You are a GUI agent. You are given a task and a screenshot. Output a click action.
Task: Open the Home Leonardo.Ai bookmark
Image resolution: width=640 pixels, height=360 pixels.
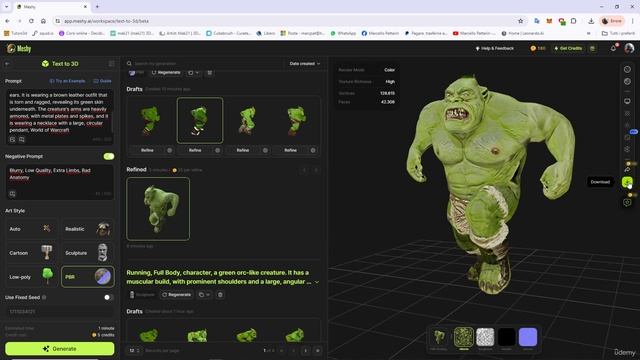click(523, 33)
